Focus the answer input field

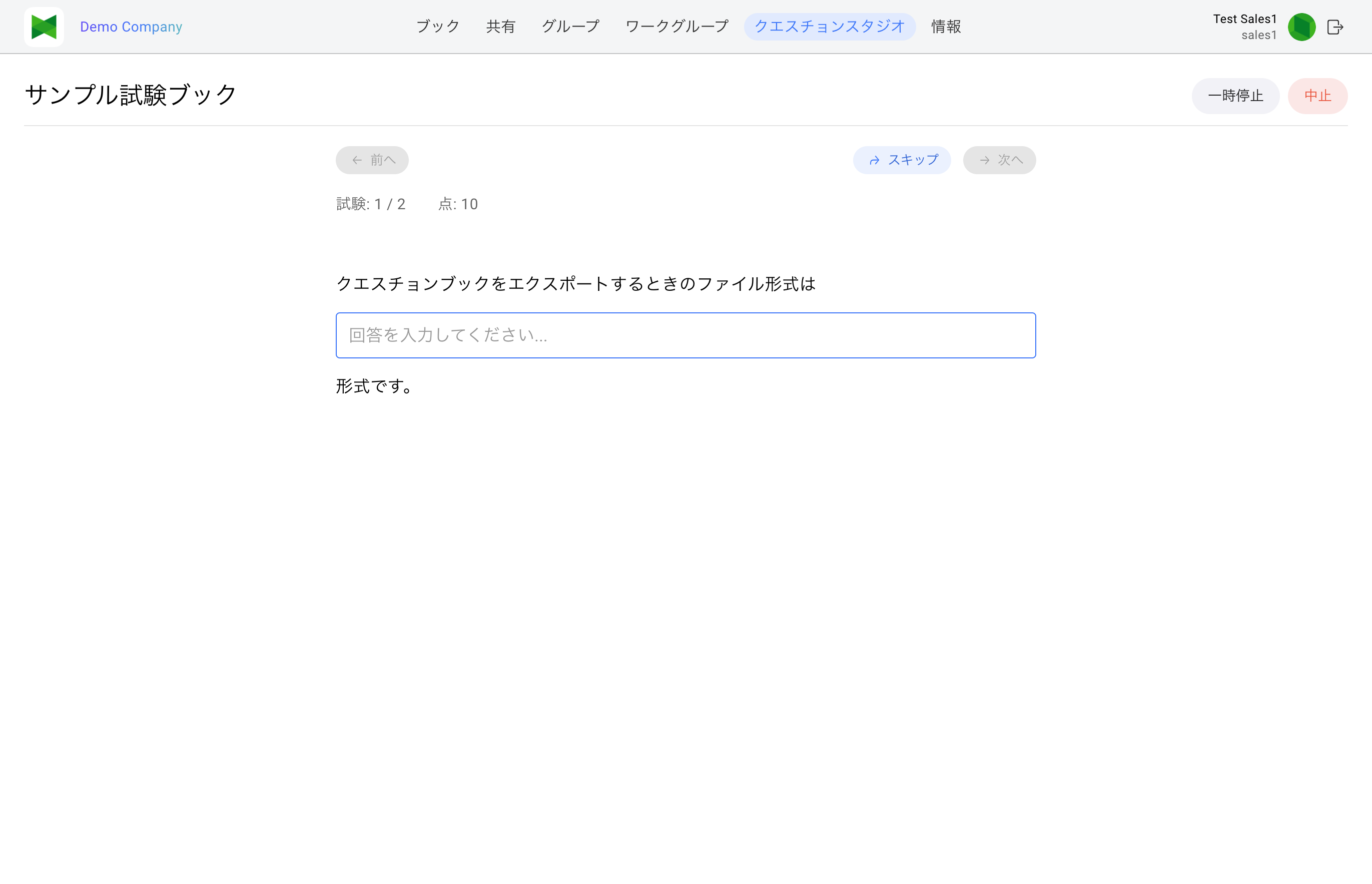685,335
